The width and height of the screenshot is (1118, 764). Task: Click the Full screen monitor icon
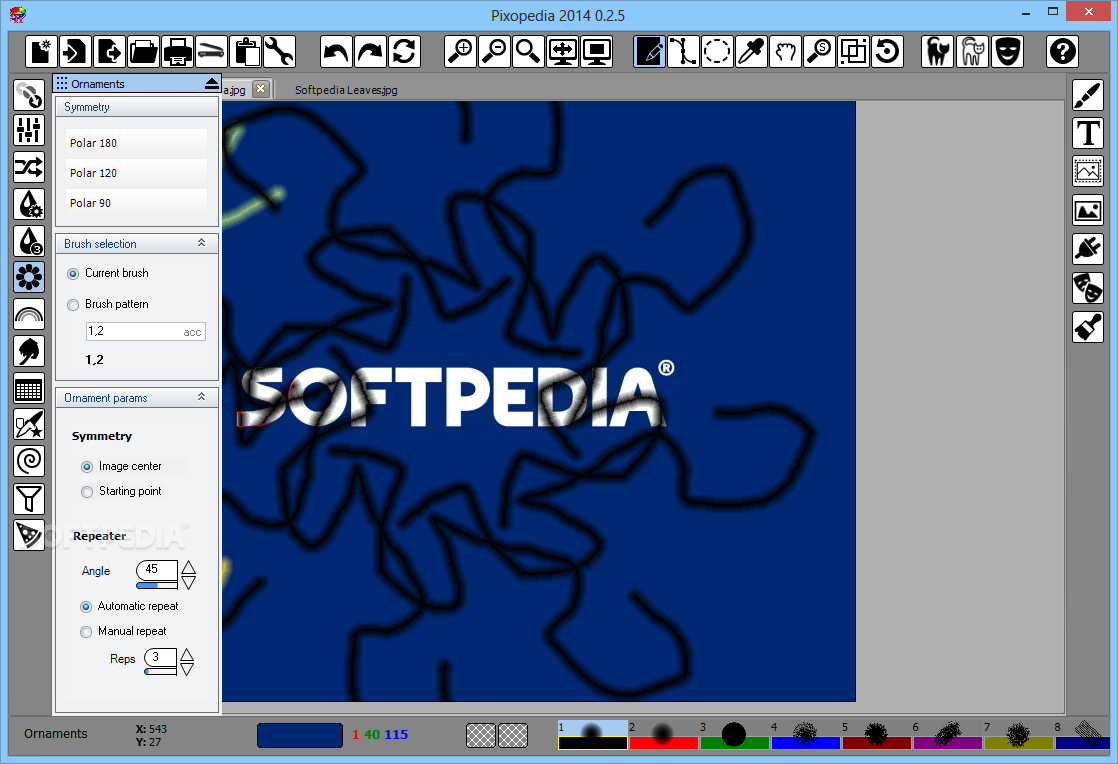(x=597, y=51)
